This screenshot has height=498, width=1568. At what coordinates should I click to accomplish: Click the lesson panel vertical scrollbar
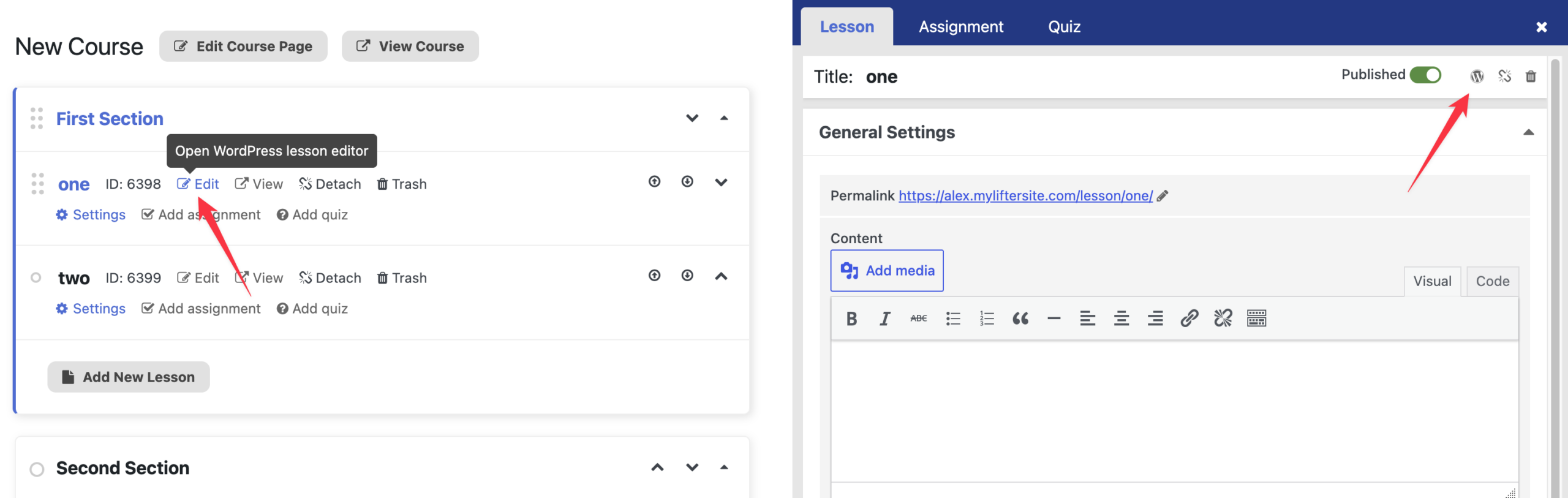(1555, 279)
